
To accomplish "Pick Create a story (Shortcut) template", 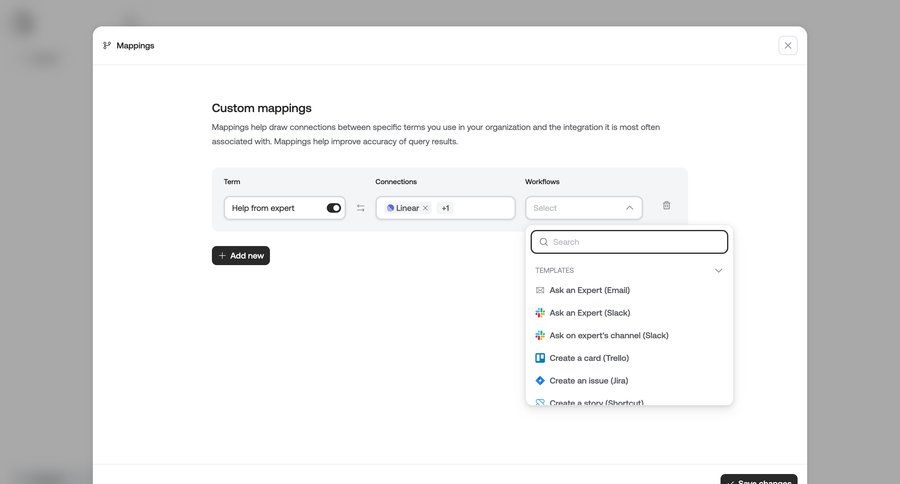I will click(629, 401).
